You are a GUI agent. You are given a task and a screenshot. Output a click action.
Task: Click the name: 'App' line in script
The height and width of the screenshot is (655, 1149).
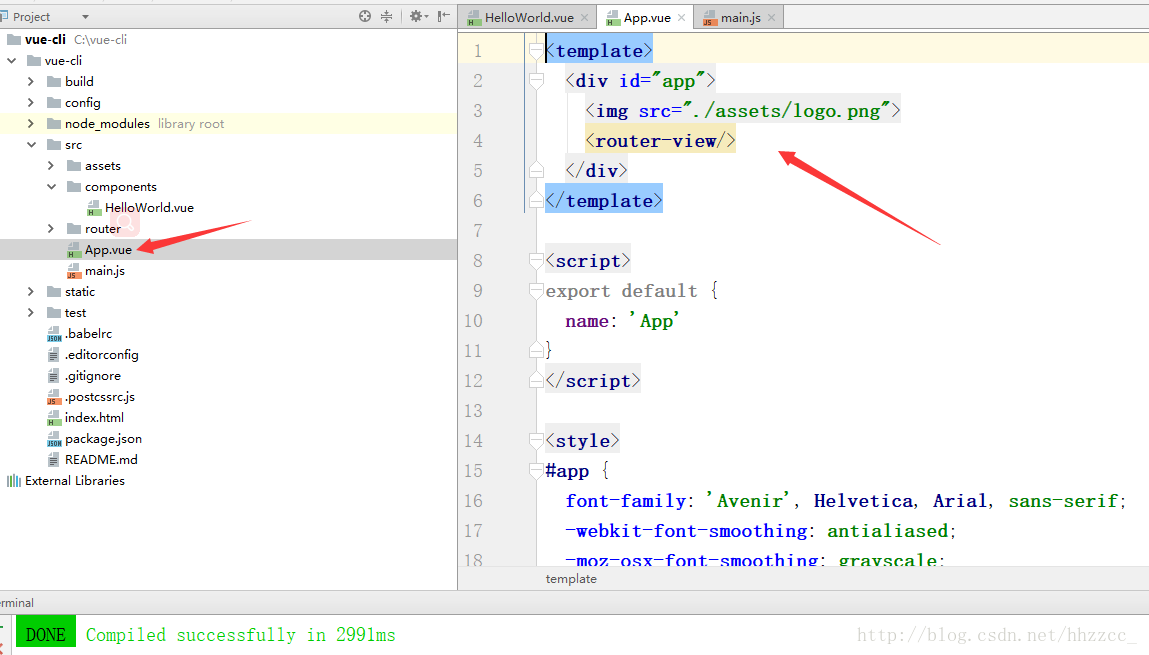click(x=622, y=321)
